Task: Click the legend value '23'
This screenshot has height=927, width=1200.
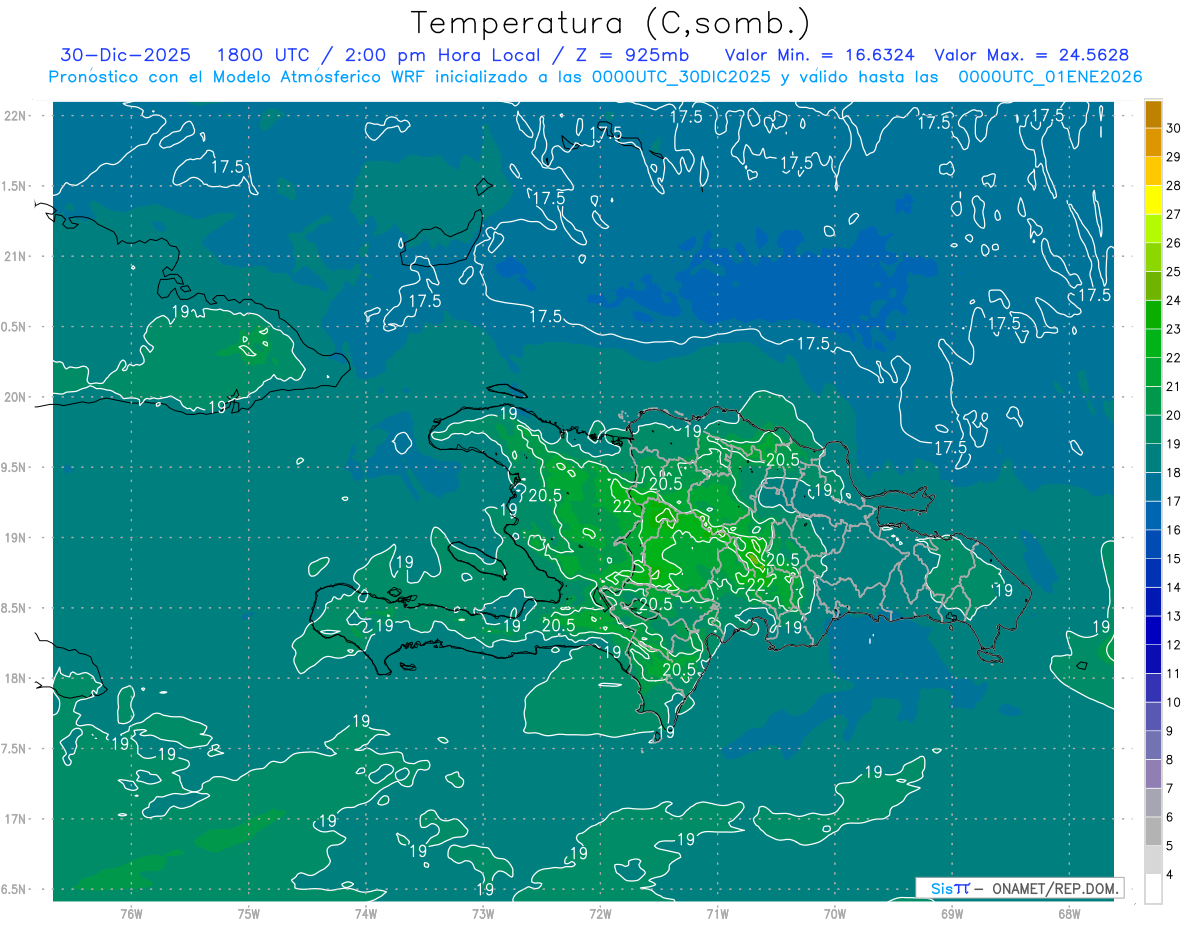Action: (1175, 329)
